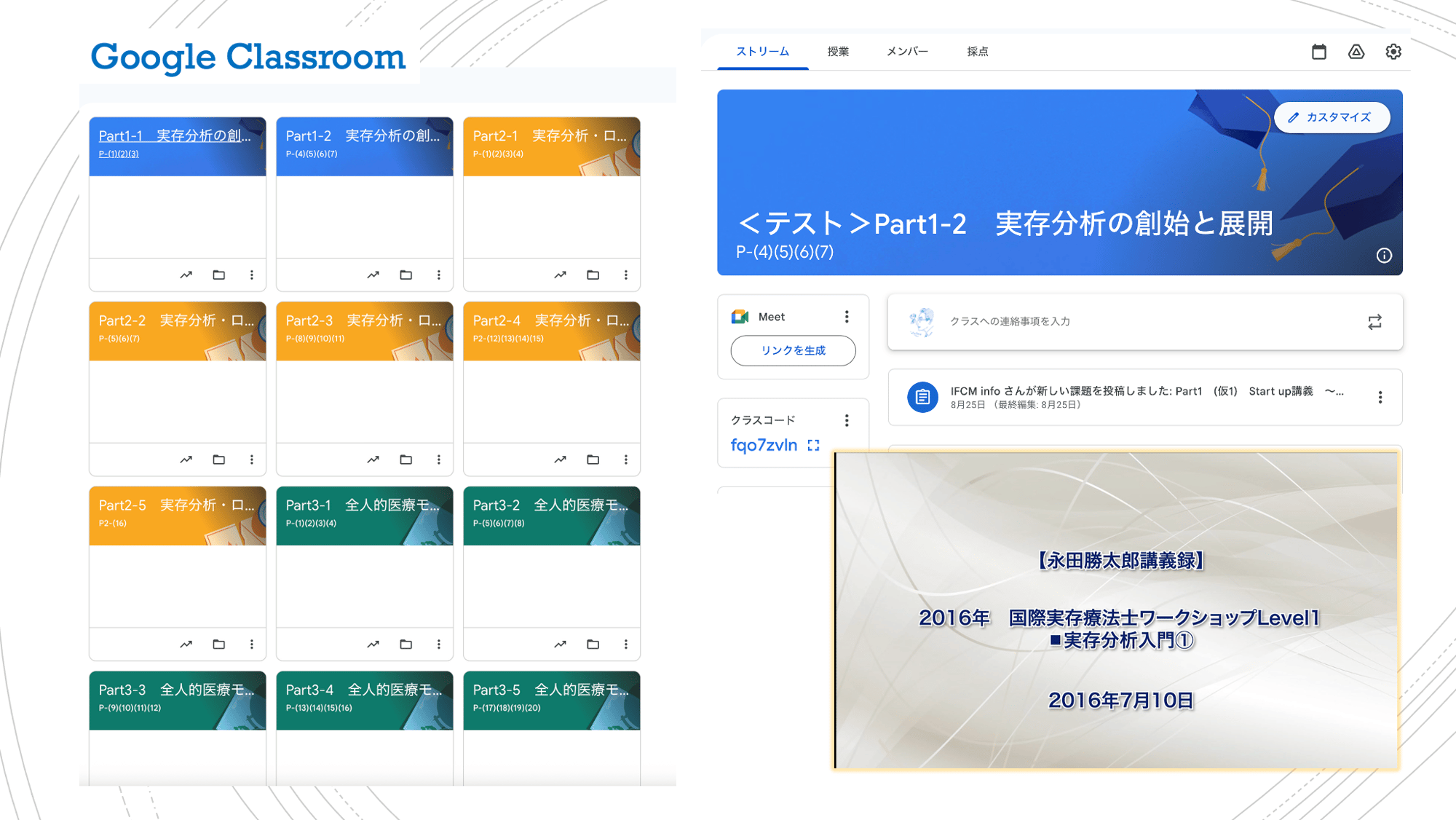This screenshot has height=820, width=1456.
Task: Click the info icon on the banner
Action: [1383, 256]
